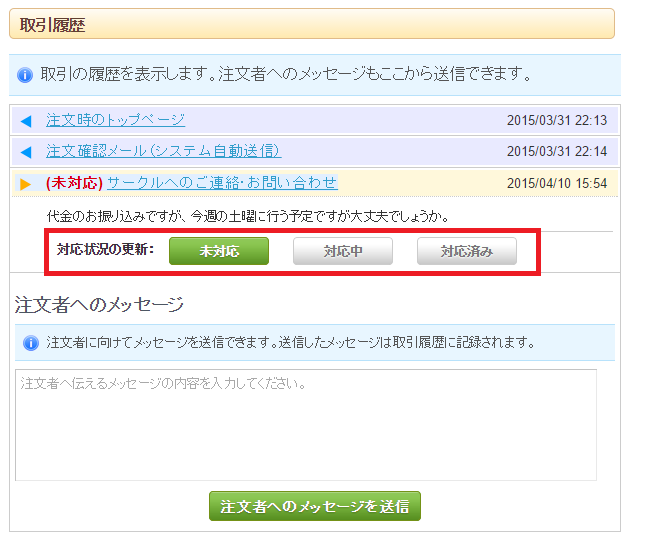This screenshot has height=558, width=649.
Task: Focus the 注文者へ伝えるメッセージ text area
Action: [x=306, y=425]
